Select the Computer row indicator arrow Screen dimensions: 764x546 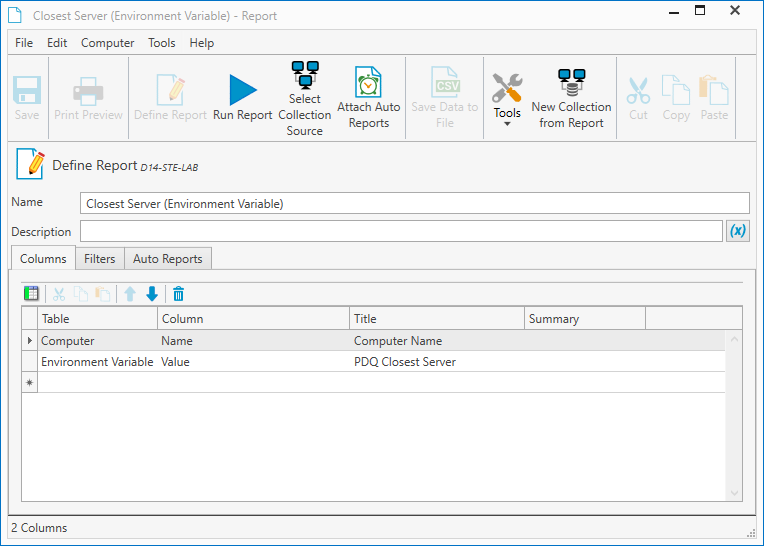point(30,340)
